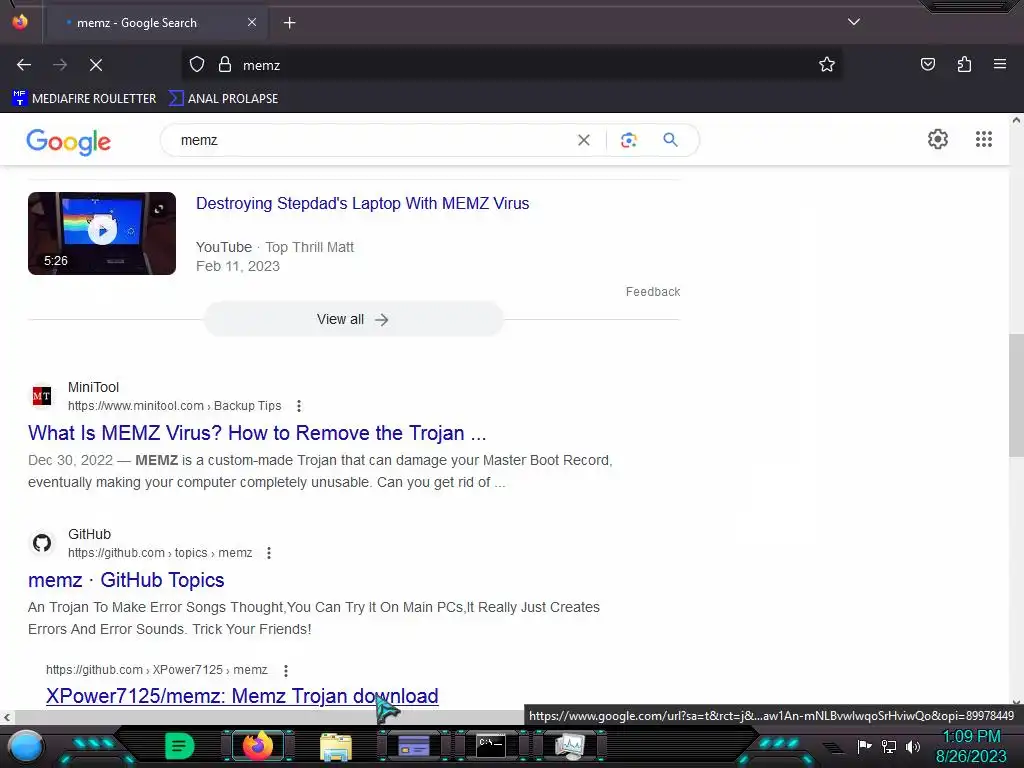Open the Save to Pocket icon
The height and width of the screenshot is (768, 1024).
pos(928,64)
